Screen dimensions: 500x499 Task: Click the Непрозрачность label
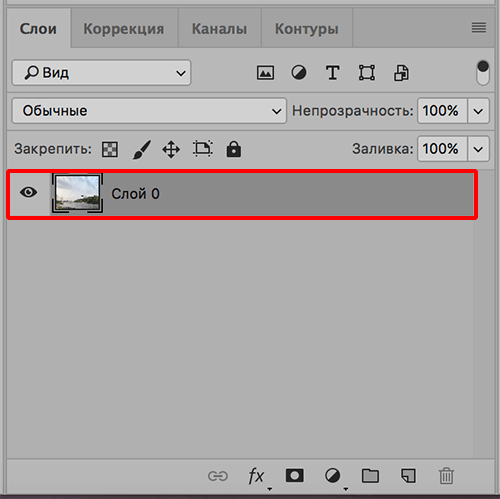pos(353,111)
